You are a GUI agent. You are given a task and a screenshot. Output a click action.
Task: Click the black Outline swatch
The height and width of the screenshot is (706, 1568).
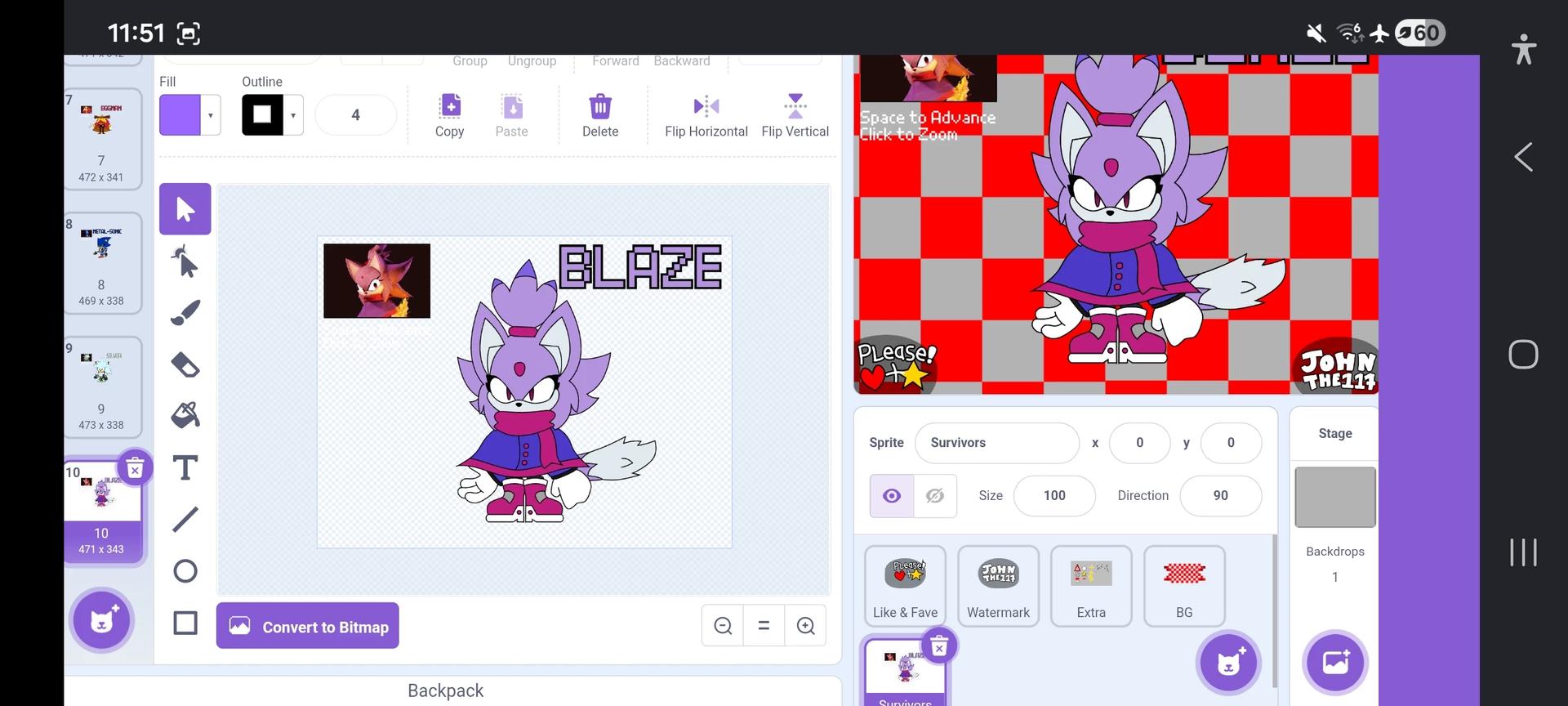pos(262,115)
